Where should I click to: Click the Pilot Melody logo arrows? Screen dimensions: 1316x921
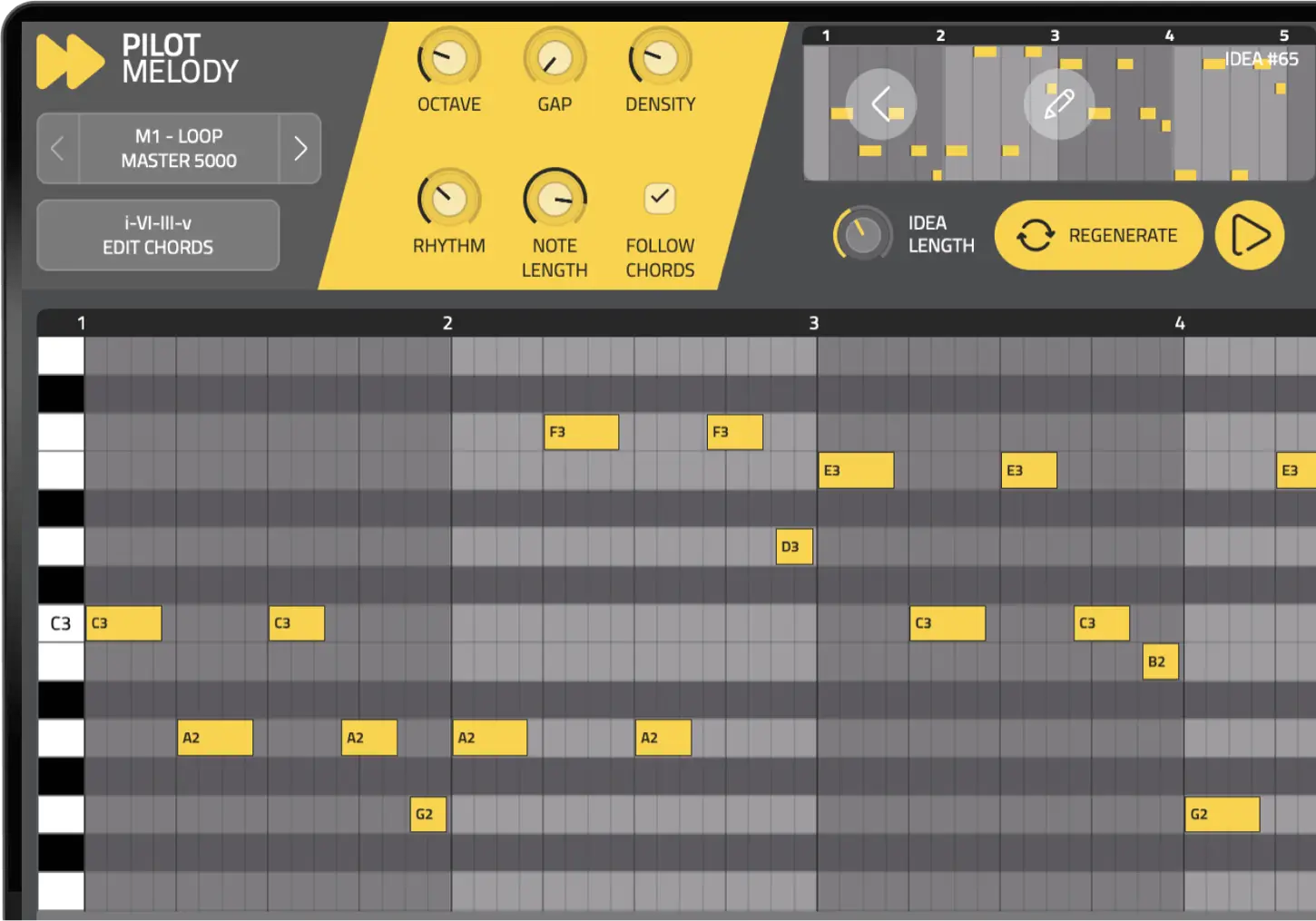click(x=68, y=62)
